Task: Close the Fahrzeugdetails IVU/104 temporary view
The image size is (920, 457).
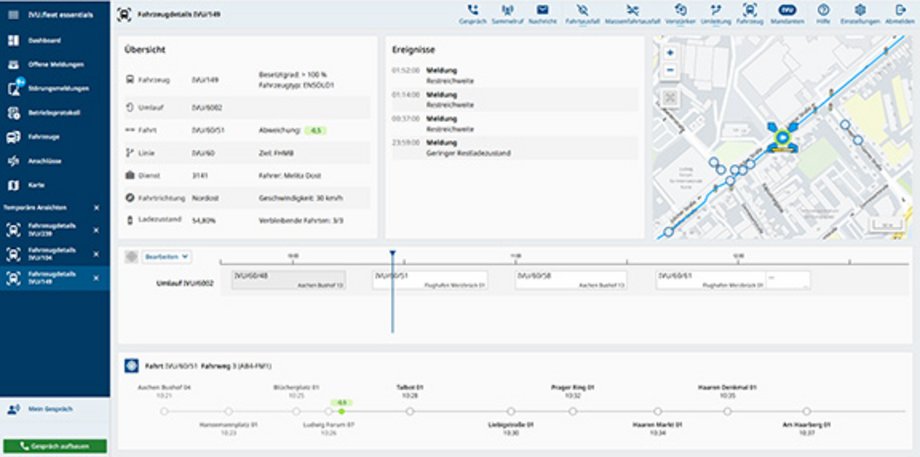Action: coord(96,254)
